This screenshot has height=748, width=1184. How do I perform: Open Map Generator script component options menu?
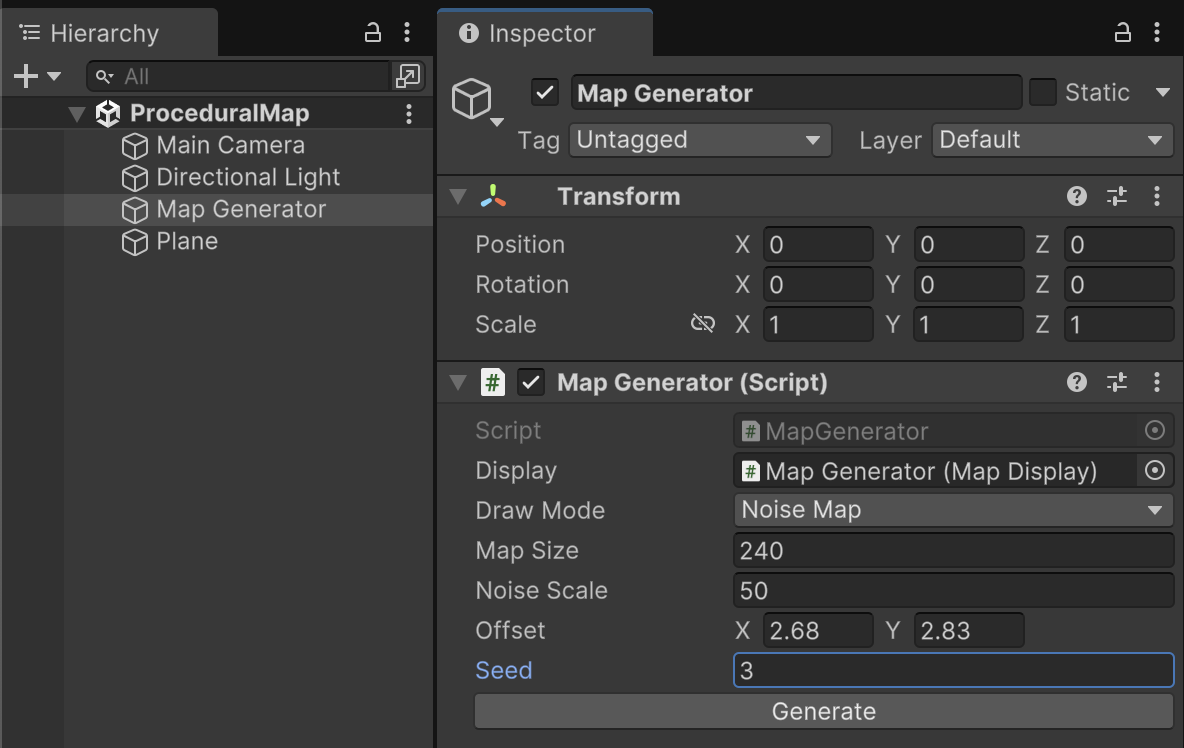pyautogui.click(x=1157, y=382)
